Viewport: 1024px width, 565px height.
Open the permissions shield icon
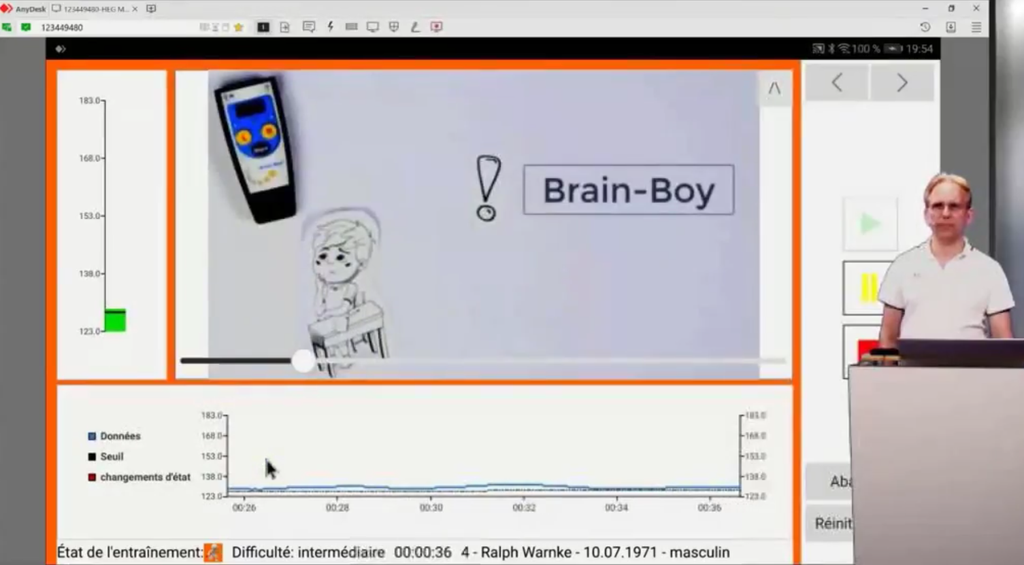tap(394, 27)
